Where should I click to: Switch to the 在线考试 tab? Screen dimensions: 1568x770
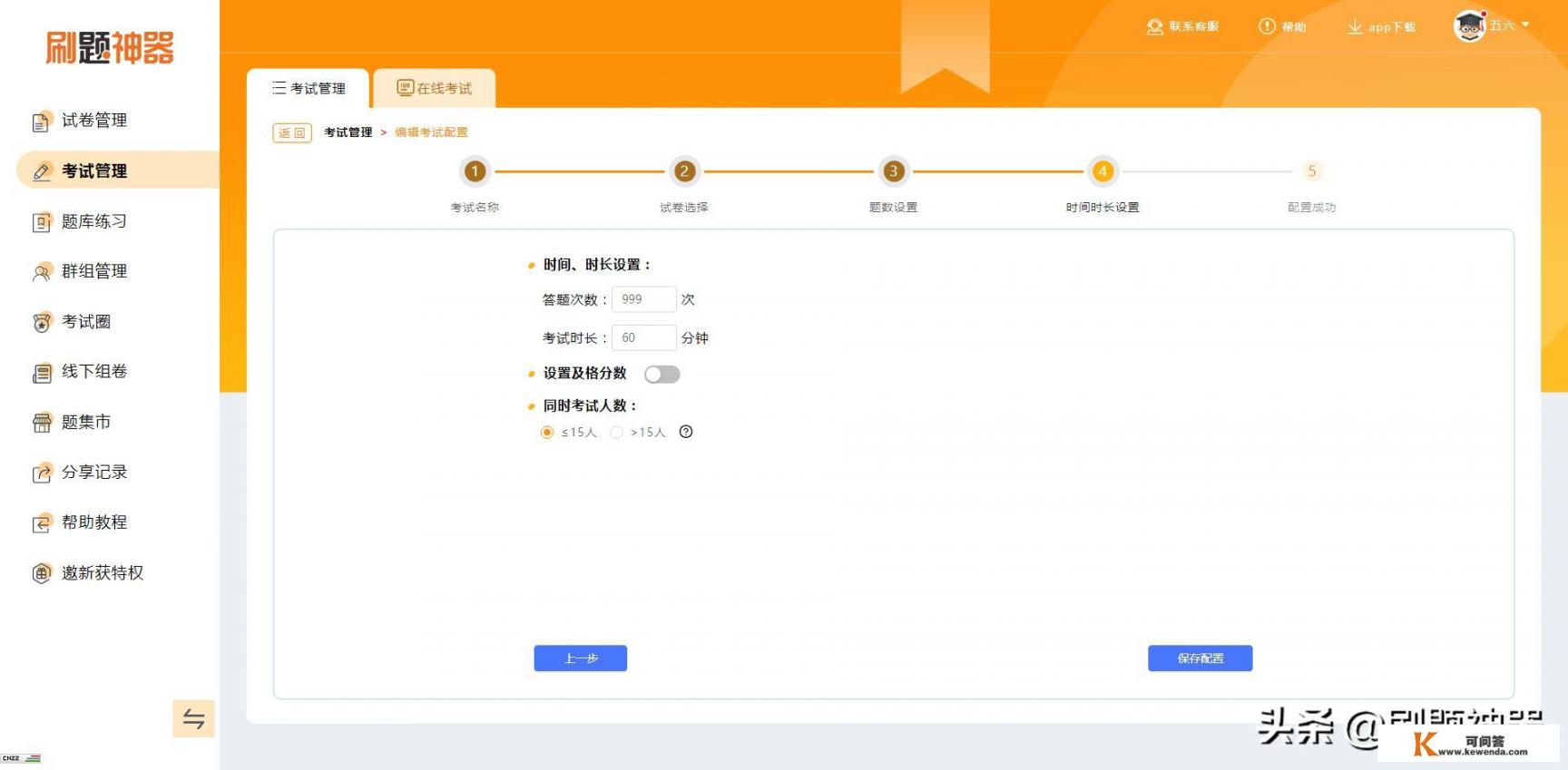coord(435,88)
